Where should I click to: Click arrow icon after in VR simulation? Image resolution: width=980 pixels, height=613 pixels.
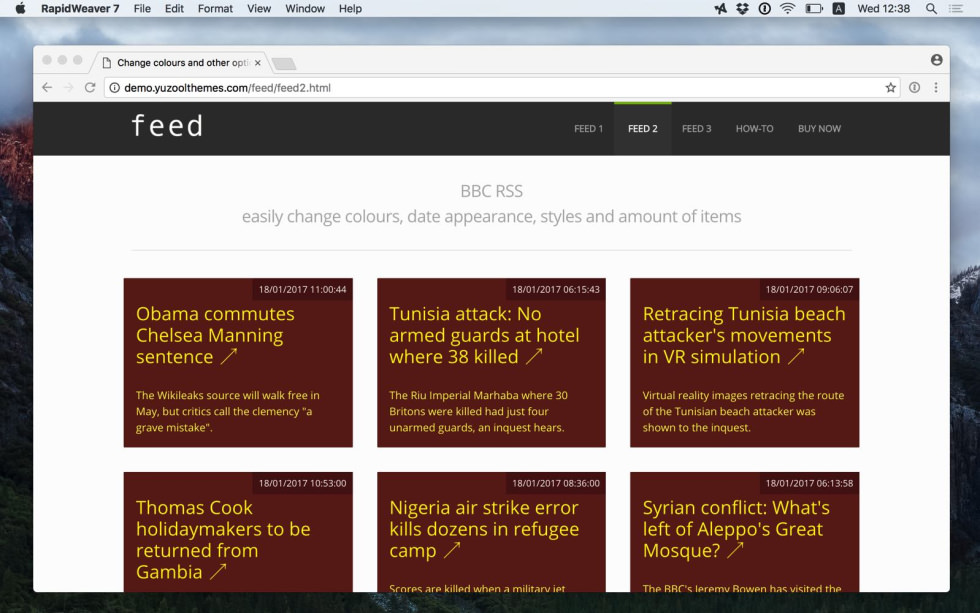(796, 356)
